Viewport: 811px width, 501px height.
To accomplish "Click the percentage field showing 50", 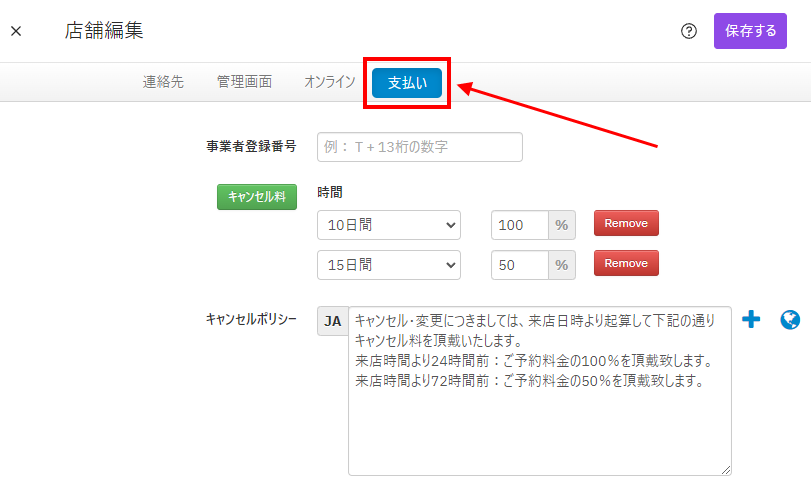I will point(520,264).
